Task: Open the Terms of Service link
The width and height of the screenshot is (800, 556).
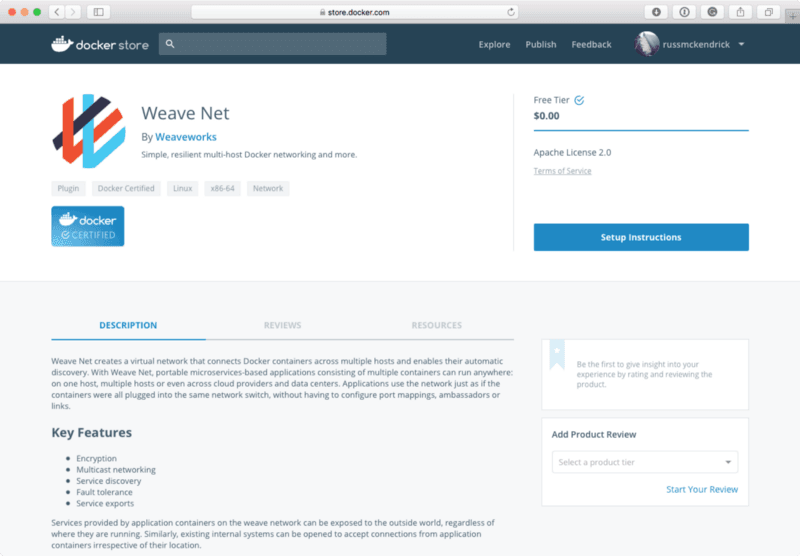Action: coord(562,171)
